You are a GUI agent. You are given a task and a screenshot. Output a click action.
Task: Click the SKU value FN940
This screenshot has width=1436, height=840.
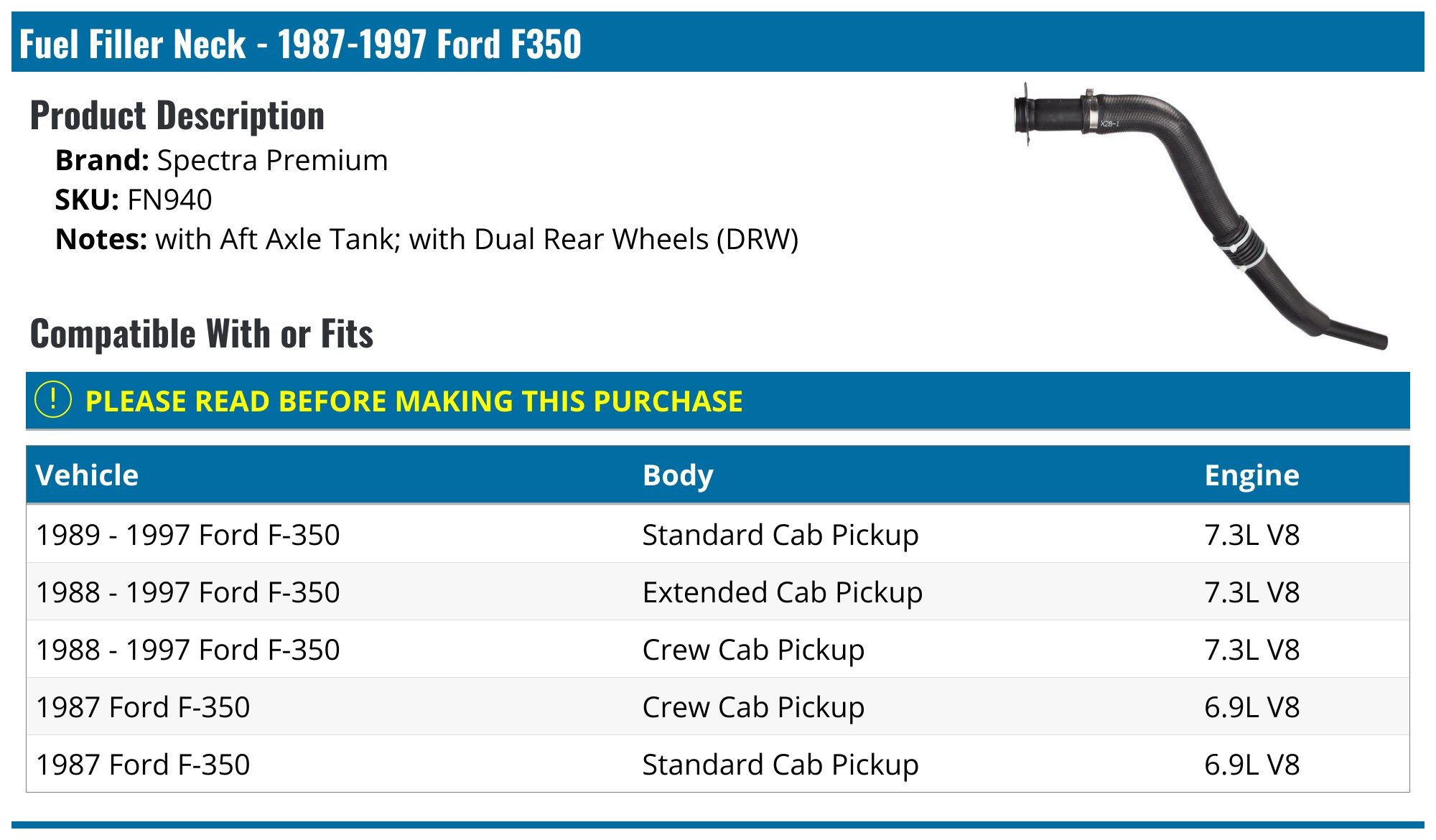tap(169, 200)
